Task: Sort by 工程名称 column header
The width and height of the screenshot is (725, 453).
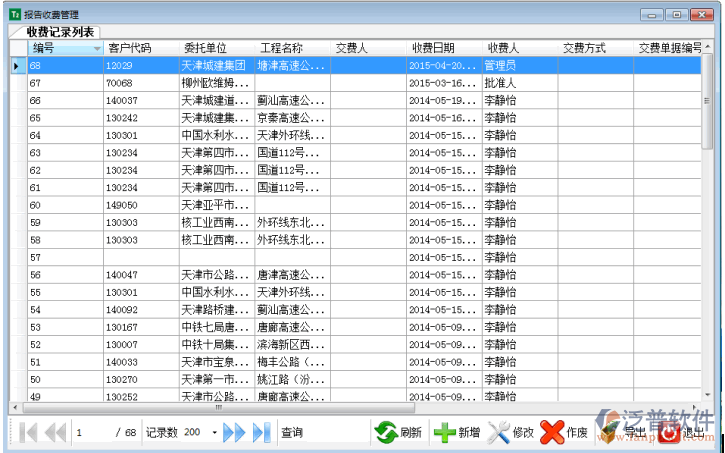Action: tap(293, 48)
